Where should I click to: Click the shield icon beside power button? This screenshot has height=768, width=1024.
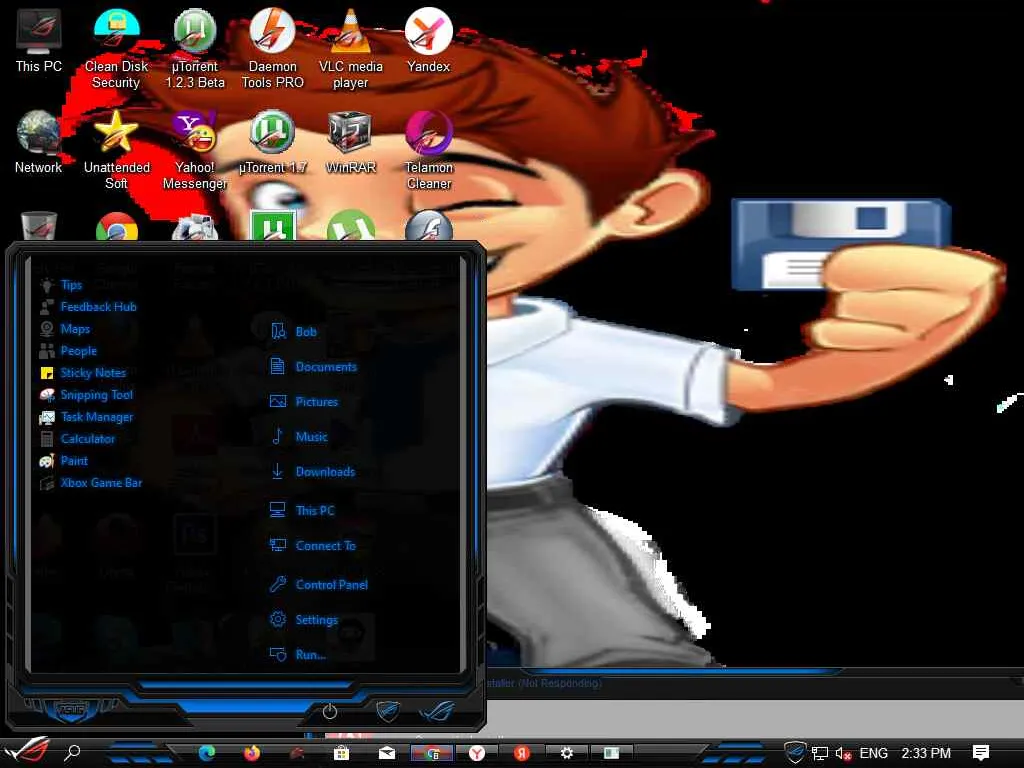[388, 711]
